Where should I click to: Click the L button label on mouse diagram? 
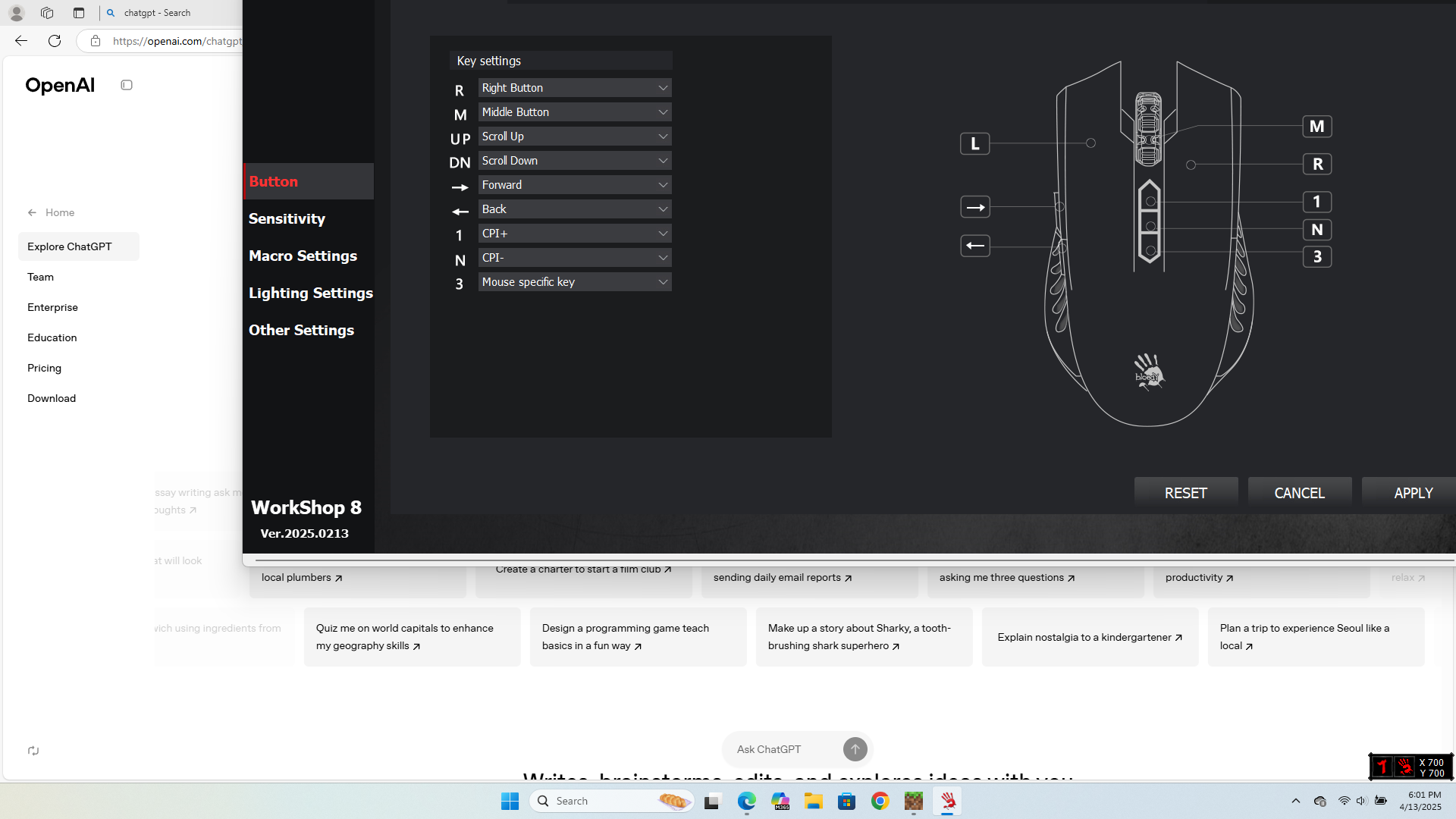[974, 143]
